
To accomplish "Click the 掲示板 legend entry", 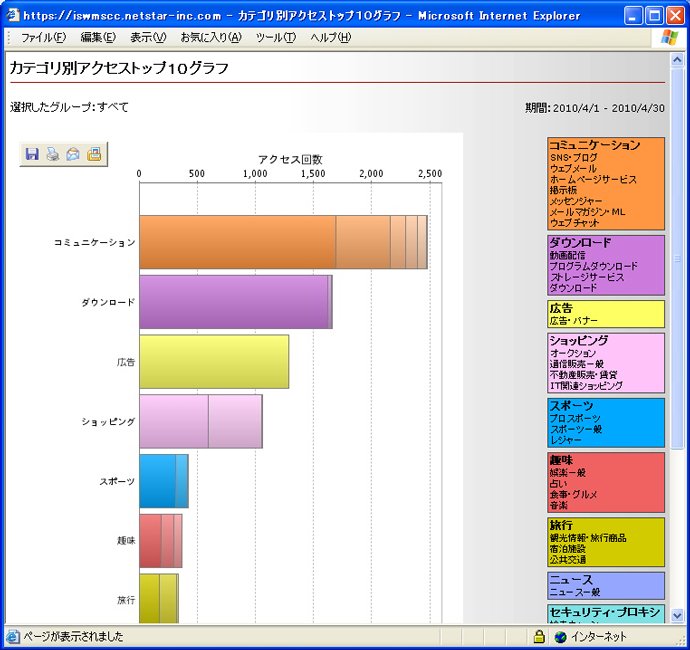I will (563, 190).
